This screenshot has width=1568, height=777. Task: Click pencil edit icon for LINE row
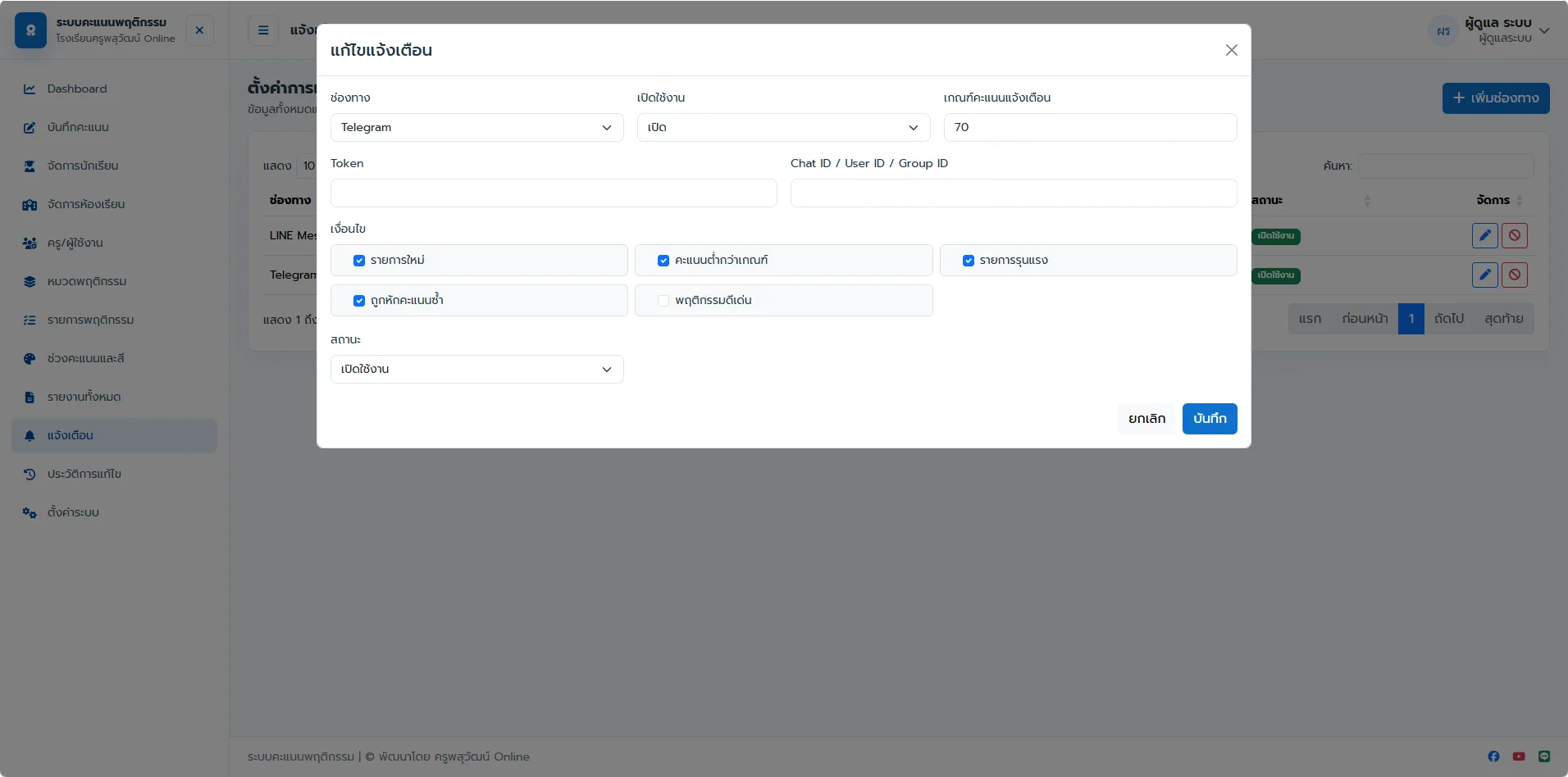point(1485,235)
